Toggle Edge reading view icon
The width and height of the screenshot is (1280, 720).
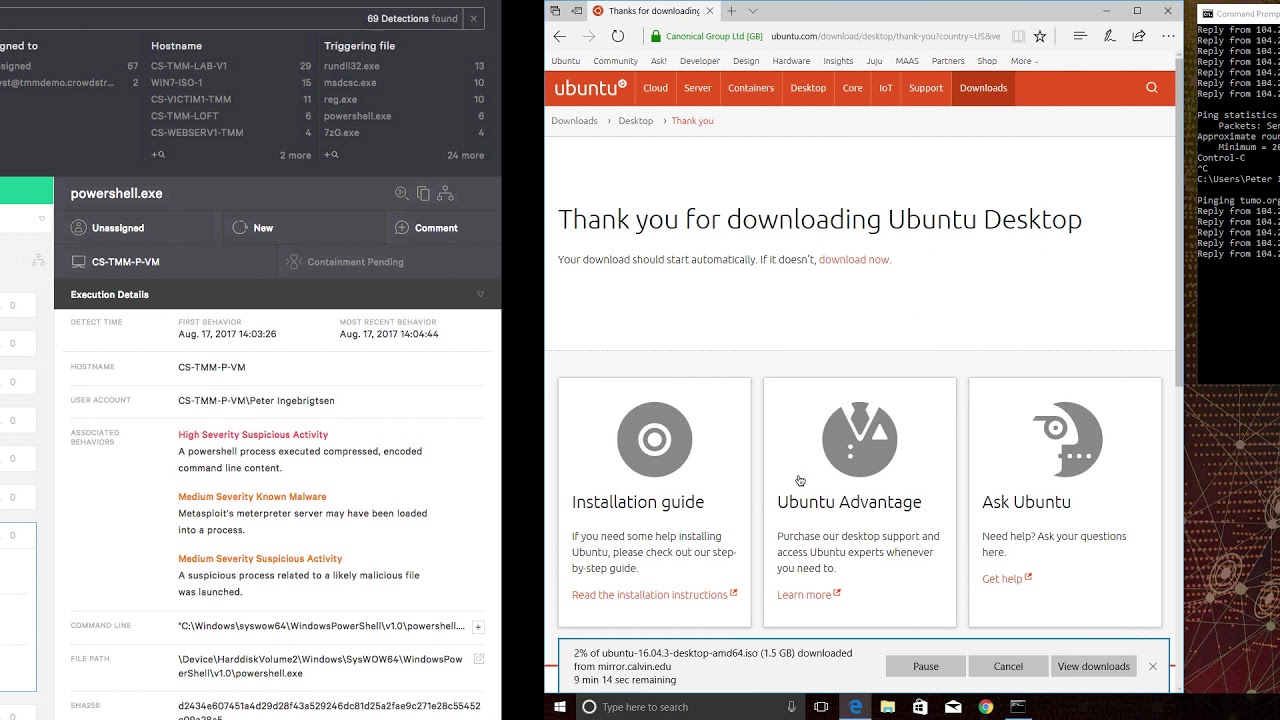coord(1018,36)
